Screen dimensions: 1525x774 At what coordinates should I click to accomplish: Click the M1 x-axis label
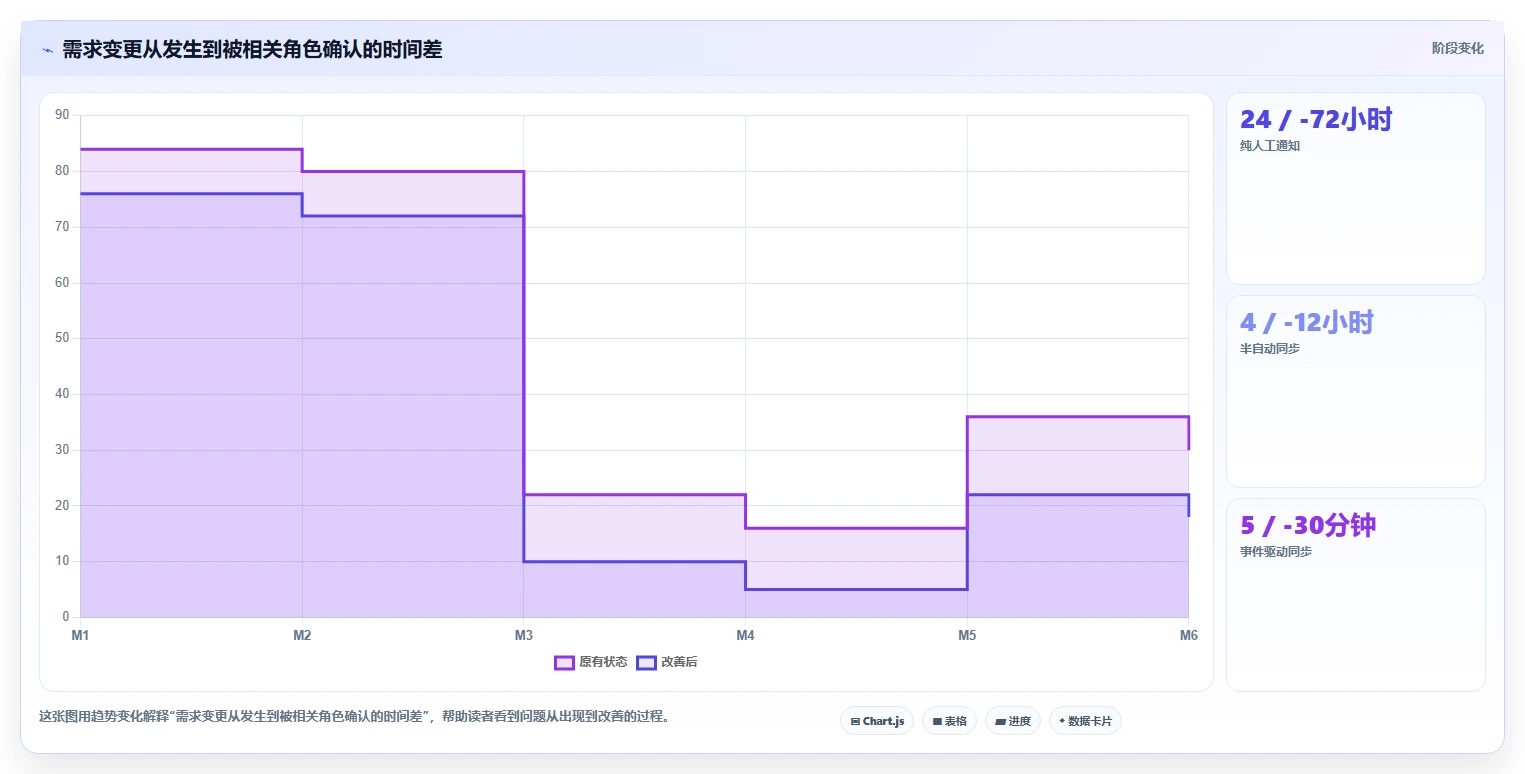[81, 635]
